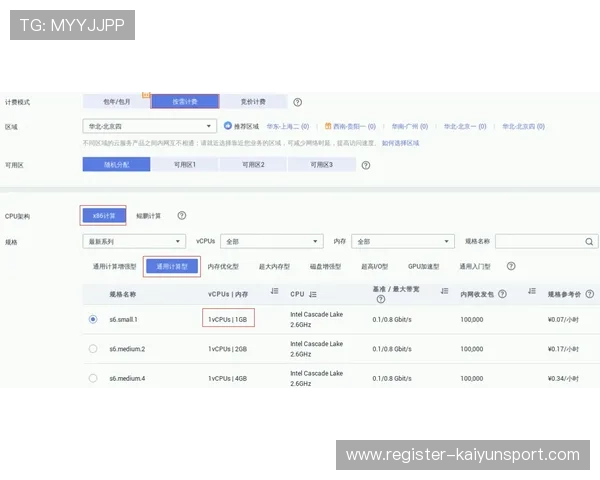Switch to 通用计算增强型 tab

(114, 266)
